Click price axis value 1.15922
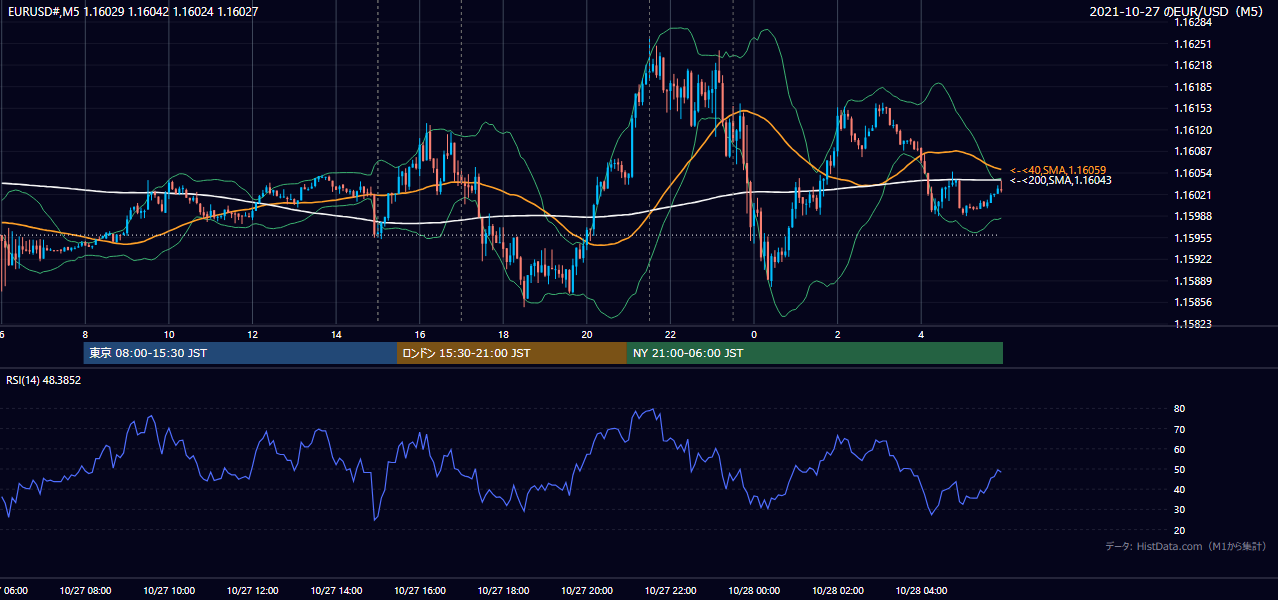The width and height of the screenshot is (1278, 600). 1193,259
